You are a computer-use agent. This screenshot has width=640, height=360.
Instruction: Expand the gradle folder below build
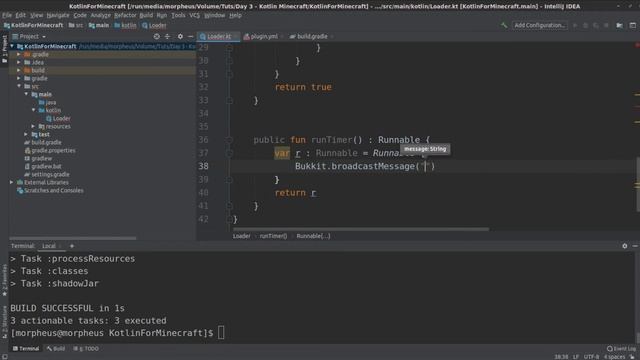click(x=19, y=78)
